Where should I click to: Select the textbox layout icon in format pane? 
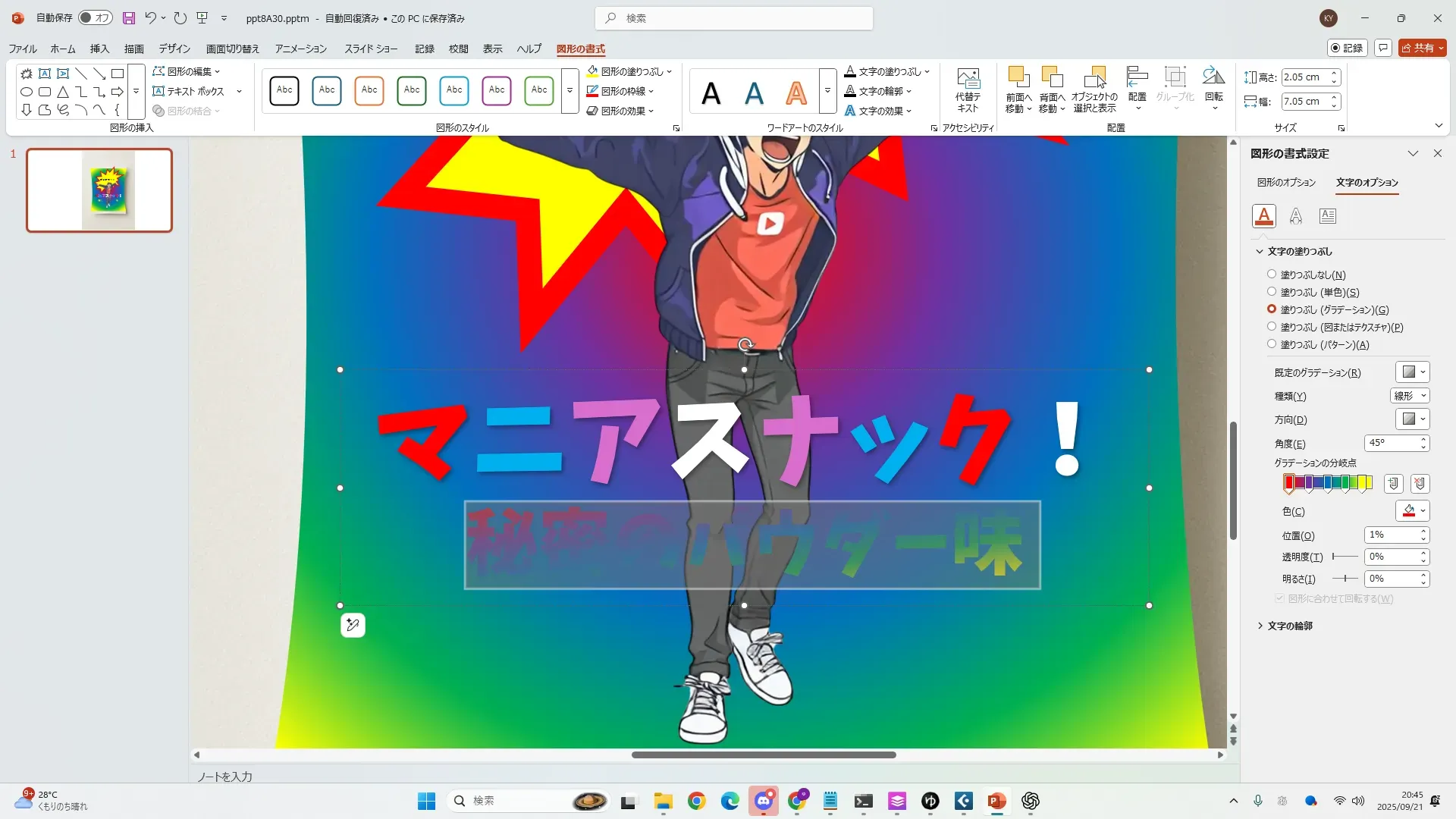coord(1328,216)
